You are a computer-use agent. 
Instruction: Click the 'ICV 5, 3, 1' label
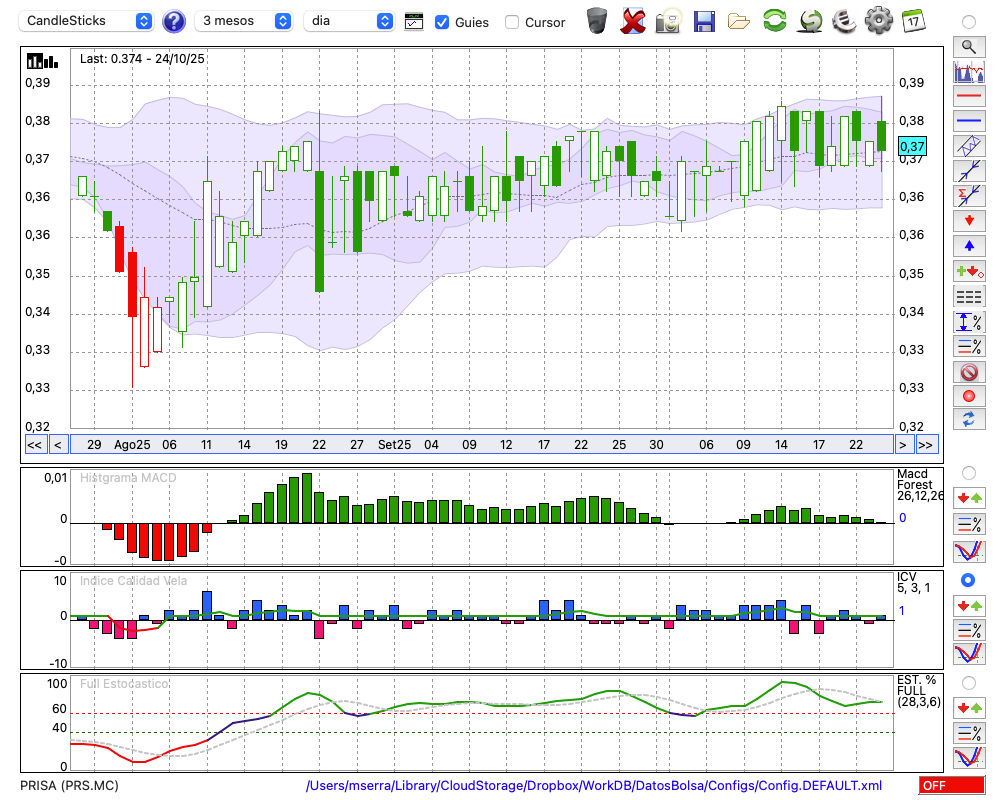coord(913,582)
